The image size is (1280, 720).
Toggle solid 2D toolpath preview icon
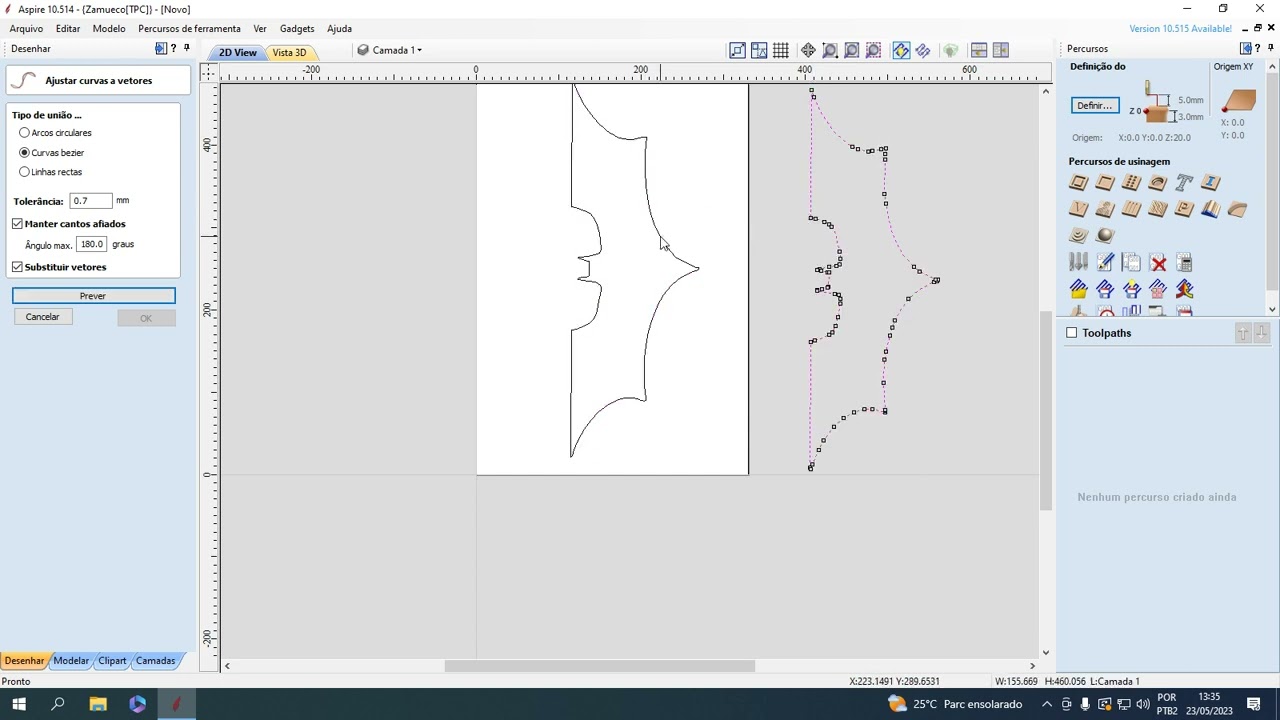(901, 50)
